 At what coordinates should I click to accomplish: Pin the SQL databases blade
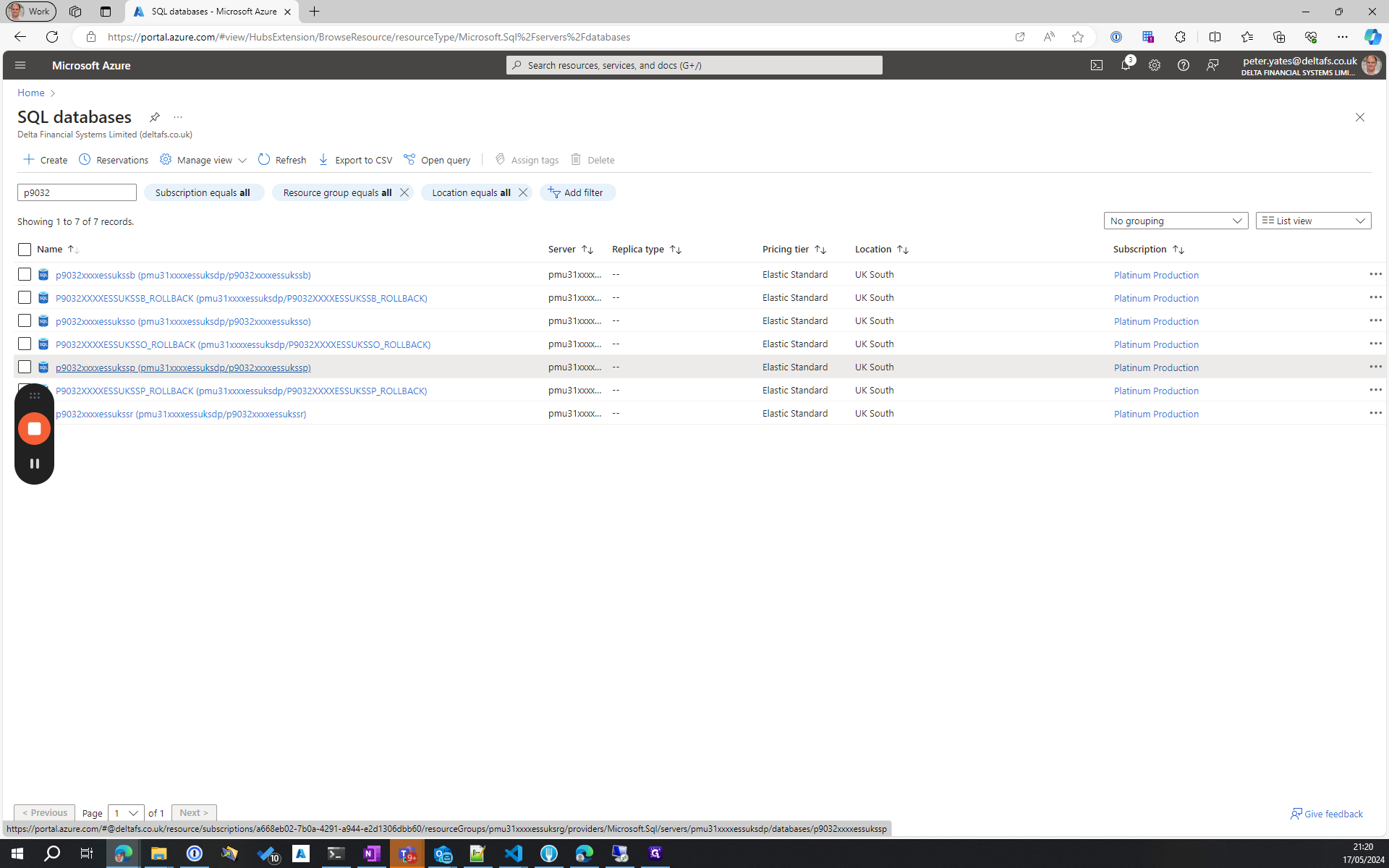tap(154, 117)
